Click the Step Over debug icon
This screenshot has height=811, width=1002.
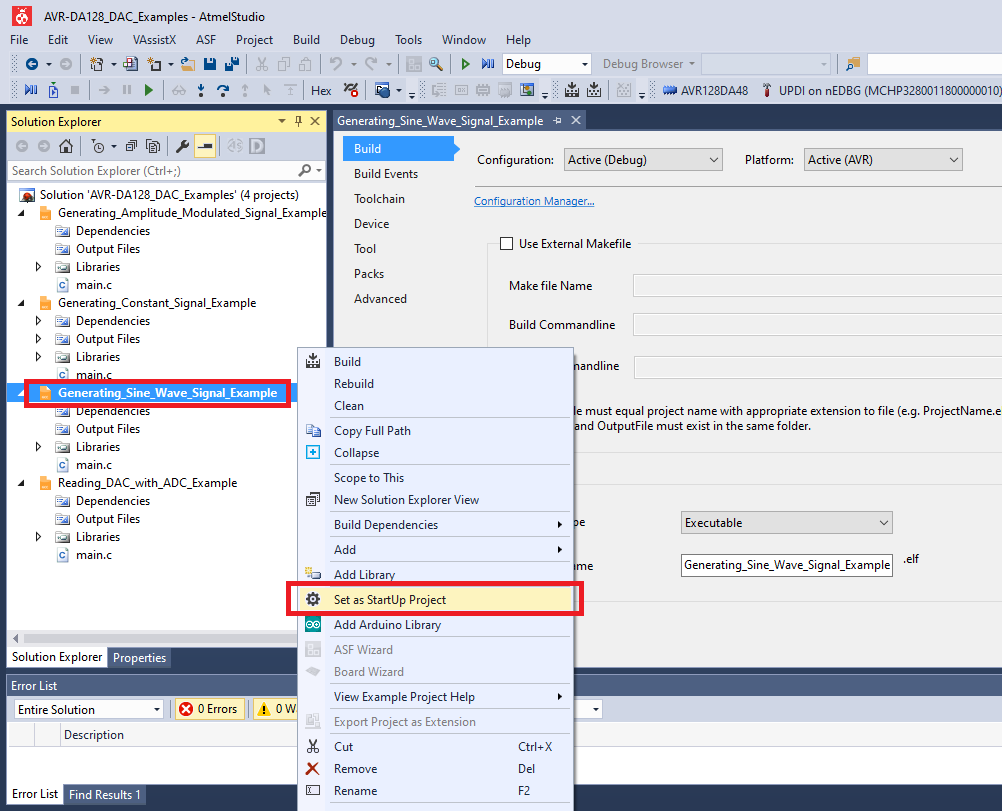222,90
